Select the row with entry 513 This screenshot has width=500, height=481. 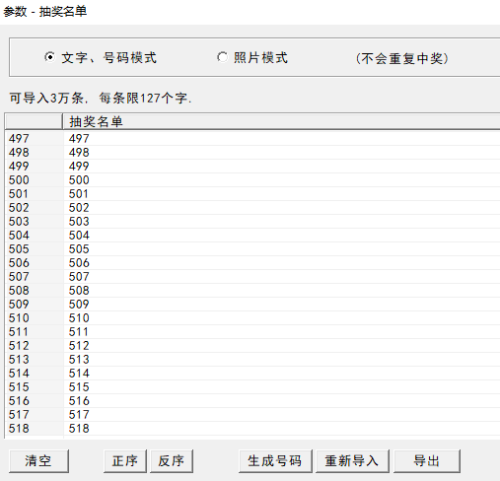point(252,359)
